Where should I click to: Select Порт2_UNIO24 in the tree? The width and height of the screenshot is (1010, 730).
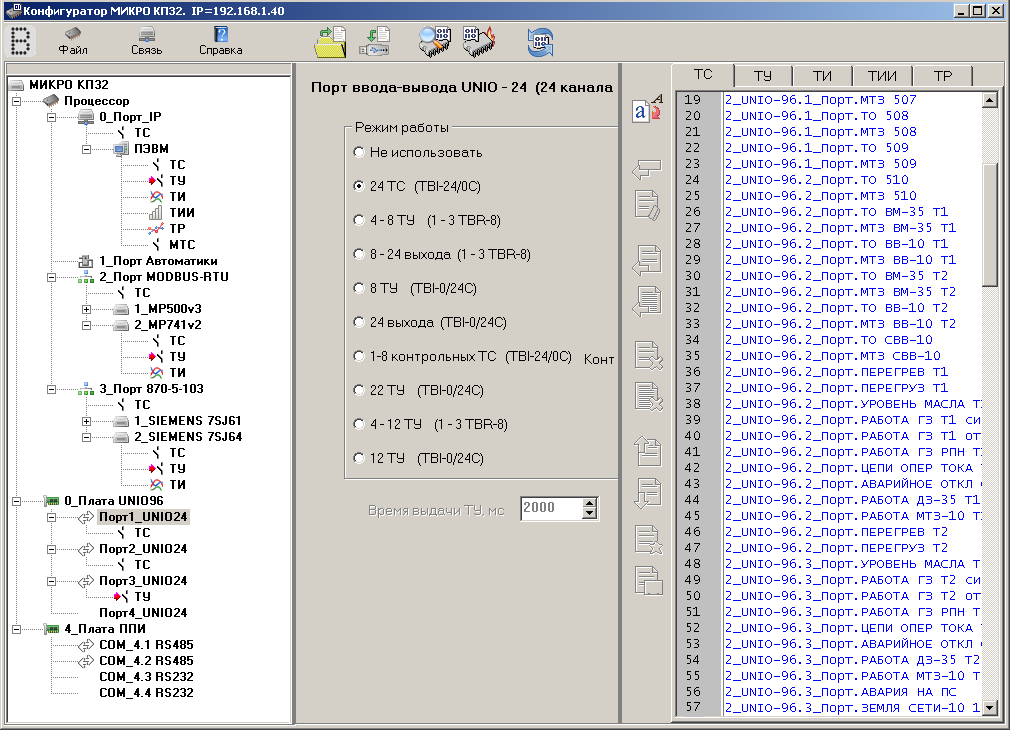pos(142,549)
